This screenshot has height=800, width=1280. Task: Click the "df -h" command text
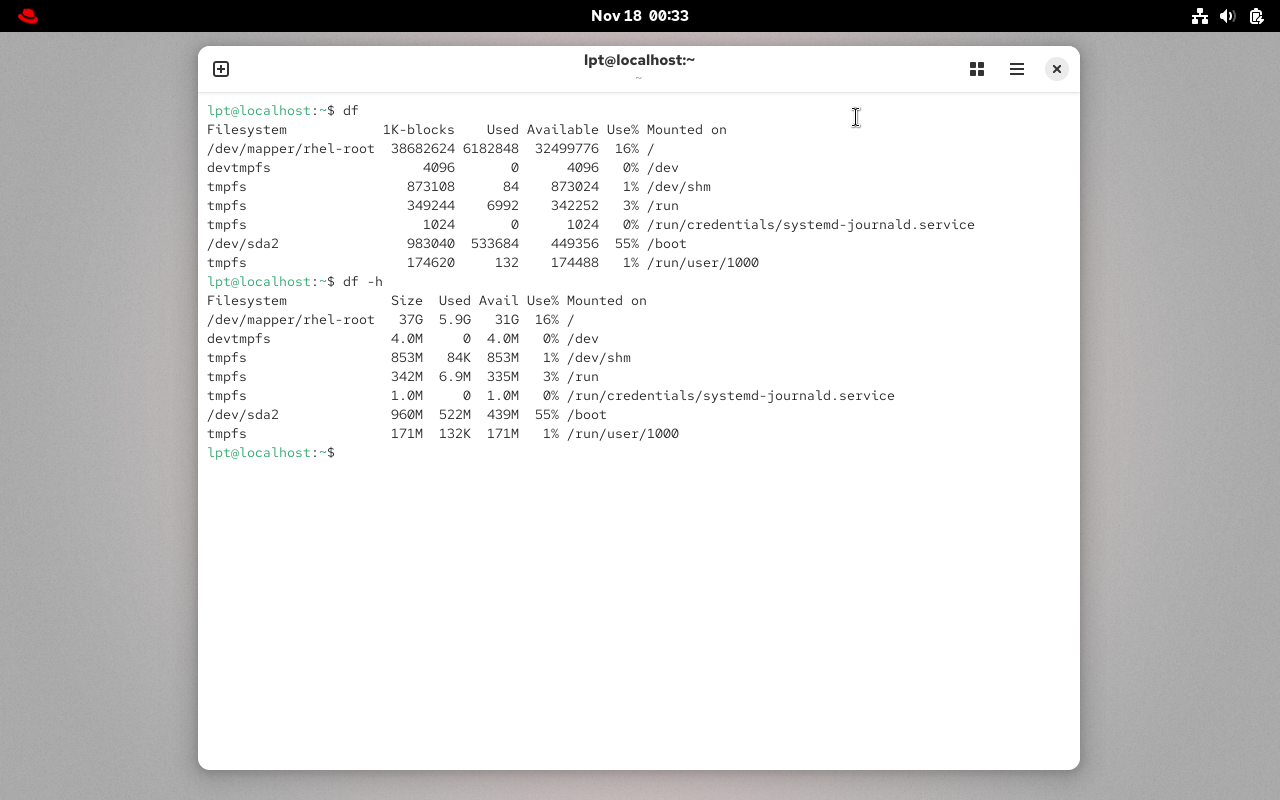362,282
